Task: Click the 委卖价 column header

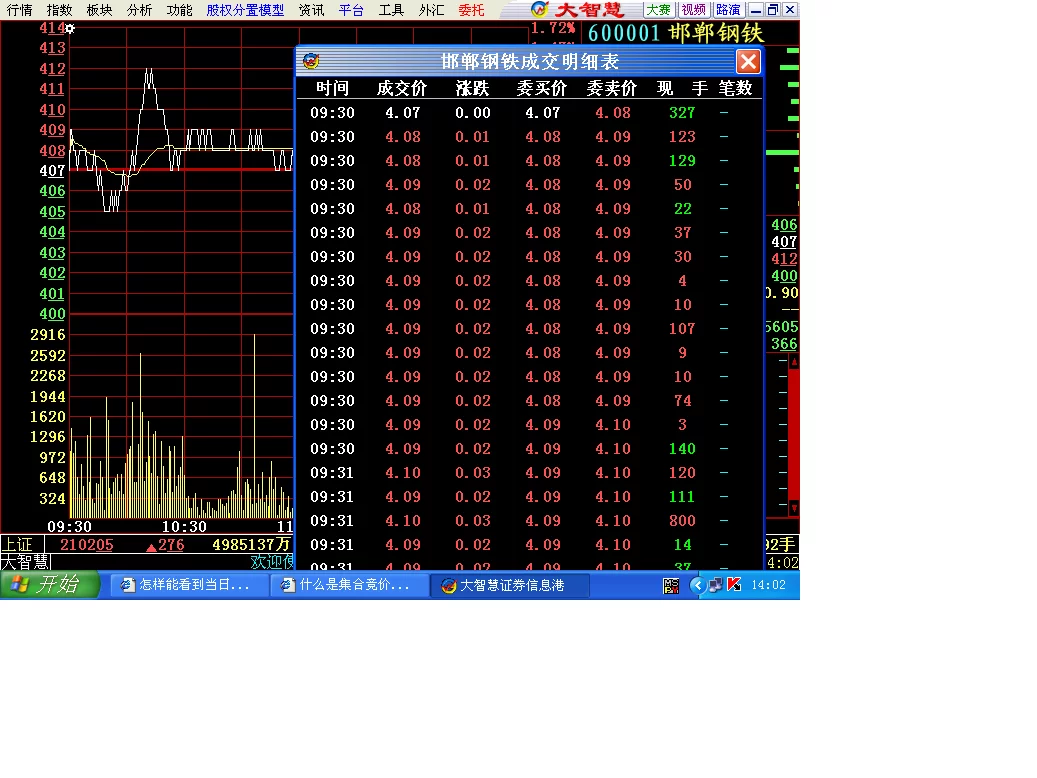Action: click(612, 88)
